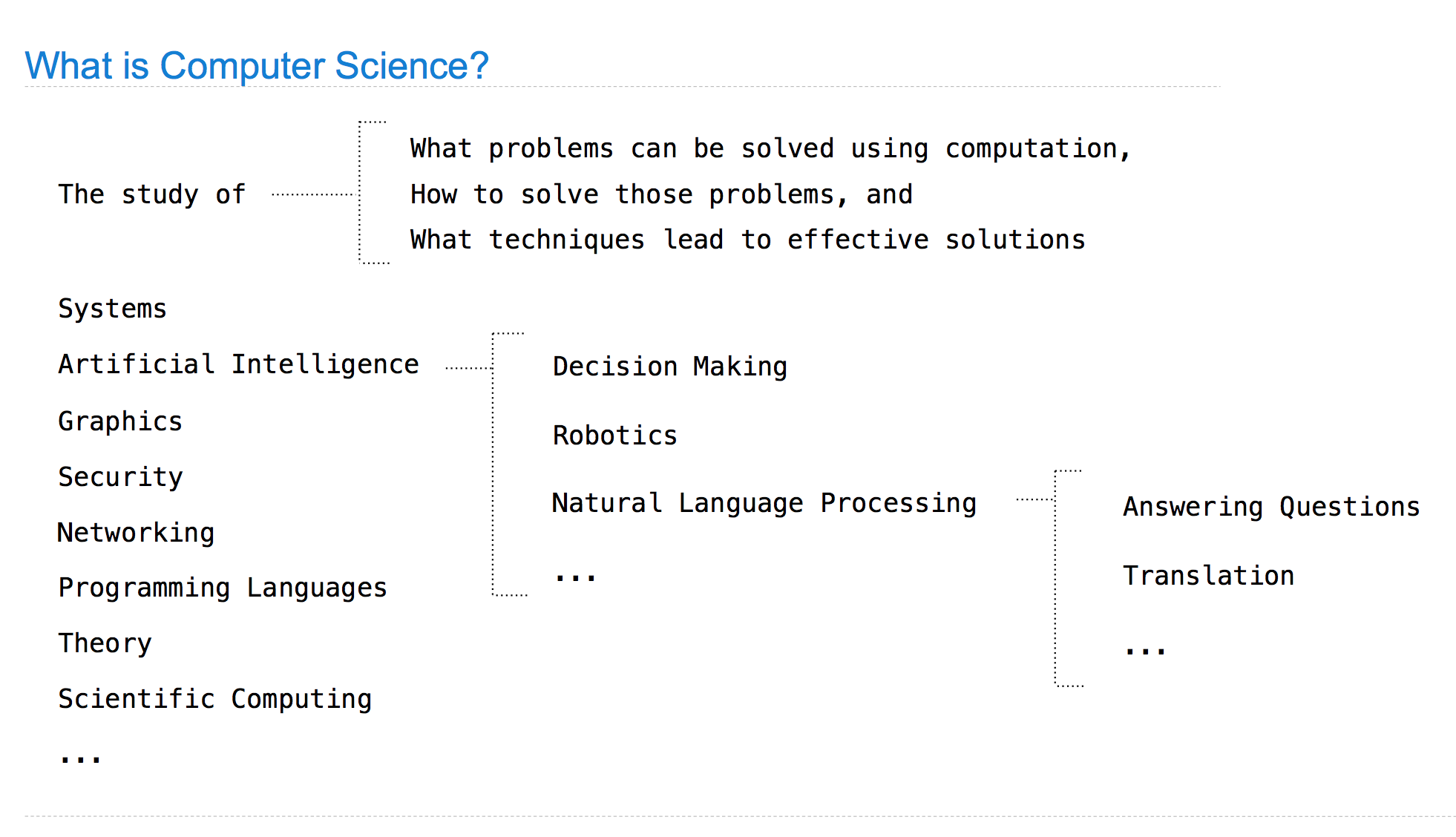Click the "The study of" text
The width and height of the screenshot is (1456, 837).
pos(151,194)
